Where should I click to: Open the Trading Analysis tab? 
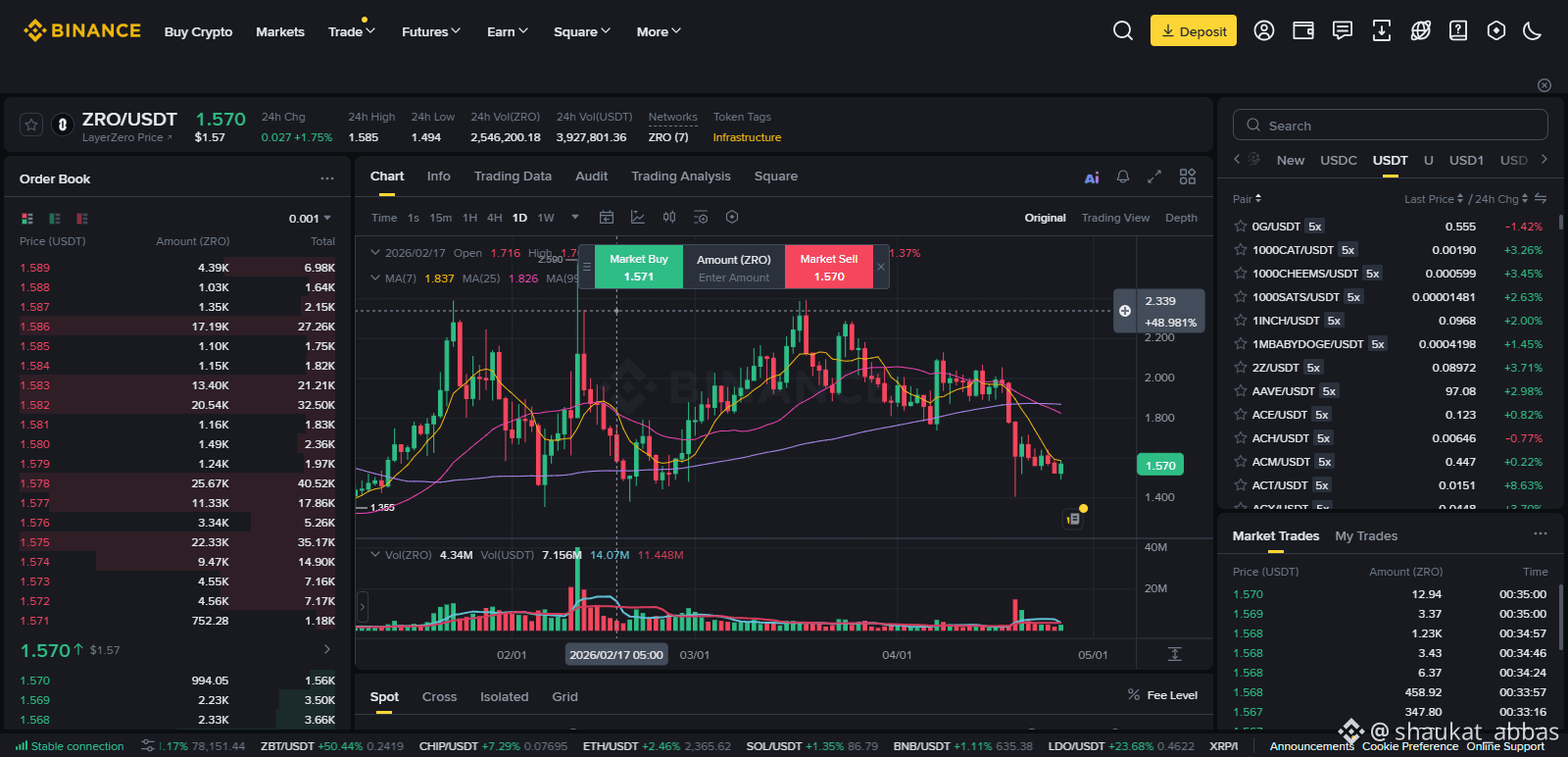681,177
